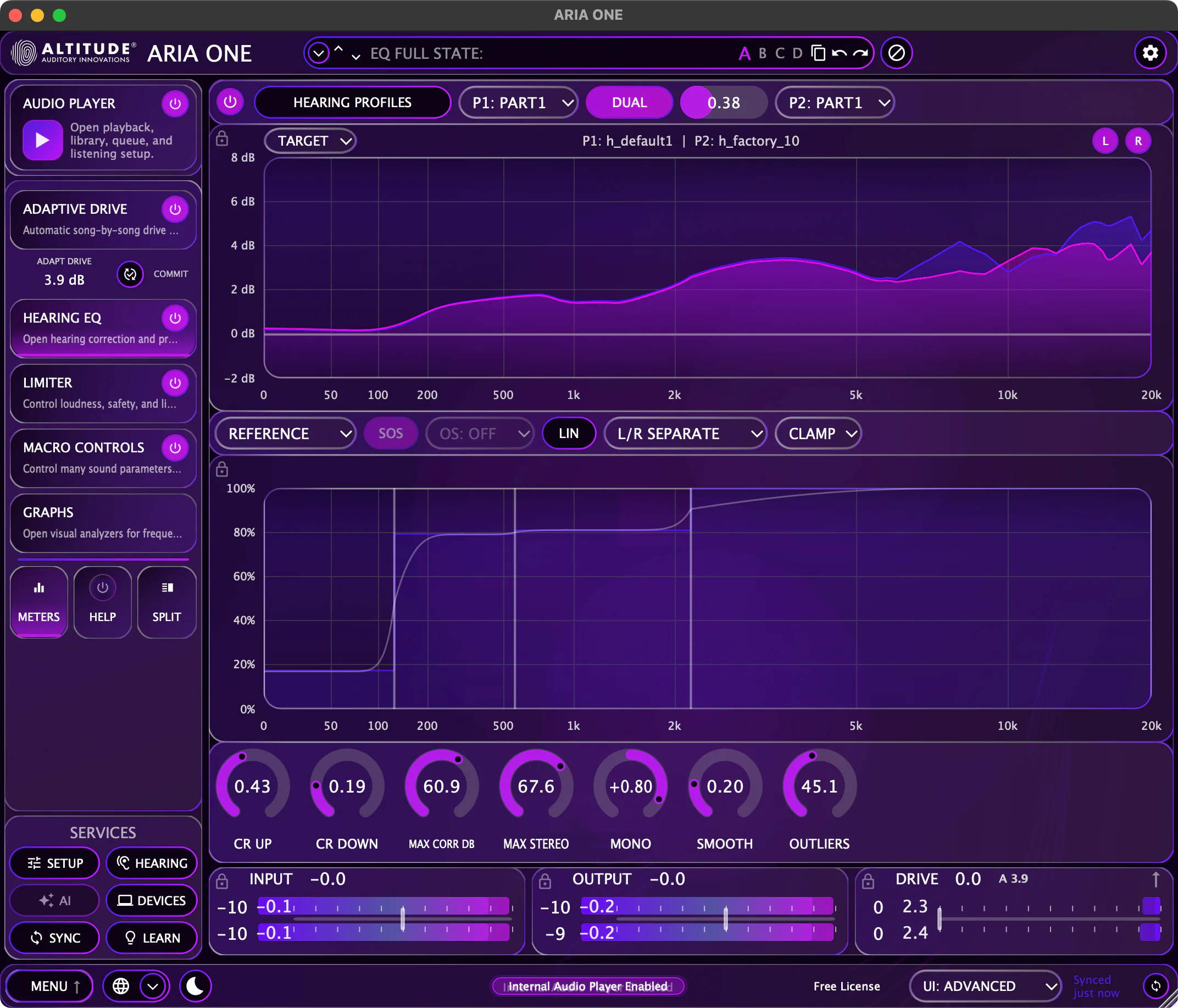Toggle Hearing EQ power

[175, 318]
